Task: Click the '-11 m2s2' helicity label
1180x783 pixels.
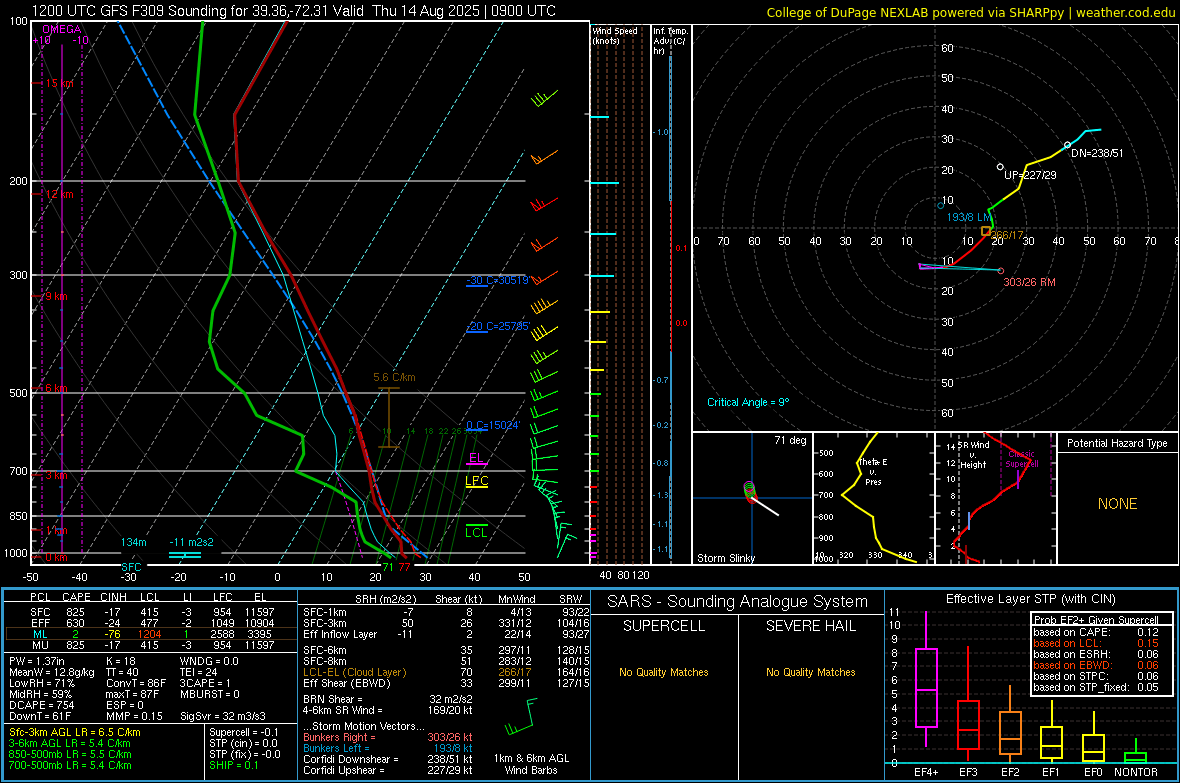Action: click(x=191, y=542)
